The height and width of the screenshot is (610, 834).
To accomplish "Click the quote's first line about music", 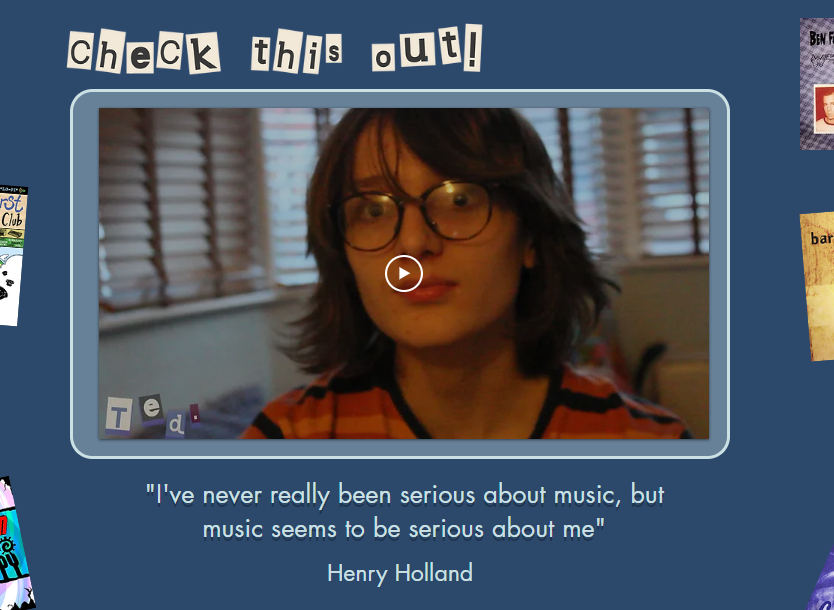I will [405, 495].
